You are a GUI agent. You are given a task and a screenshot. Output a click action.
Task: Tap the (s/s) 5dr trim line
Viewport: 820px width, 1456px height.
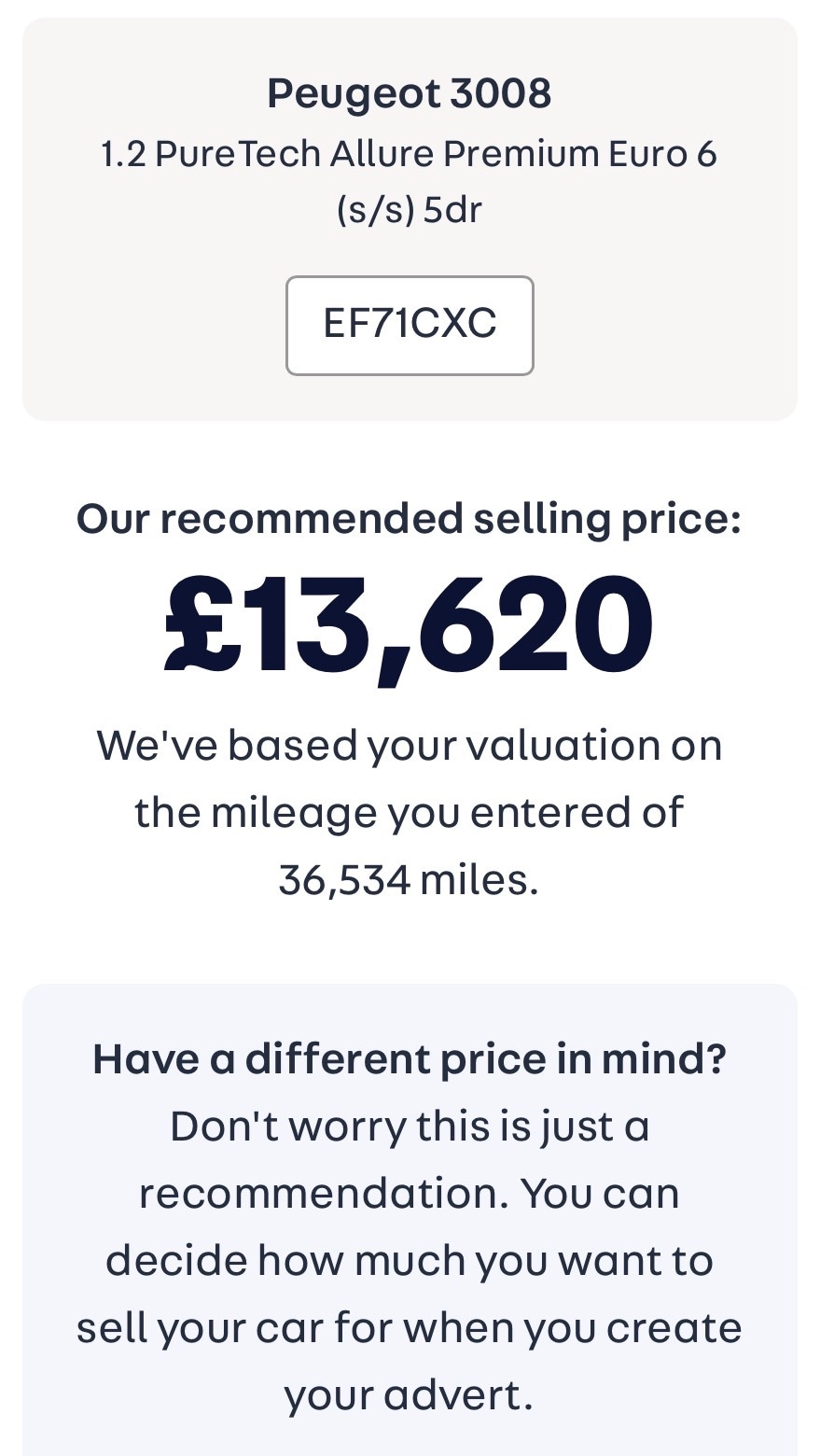click(x=410, y=209)
